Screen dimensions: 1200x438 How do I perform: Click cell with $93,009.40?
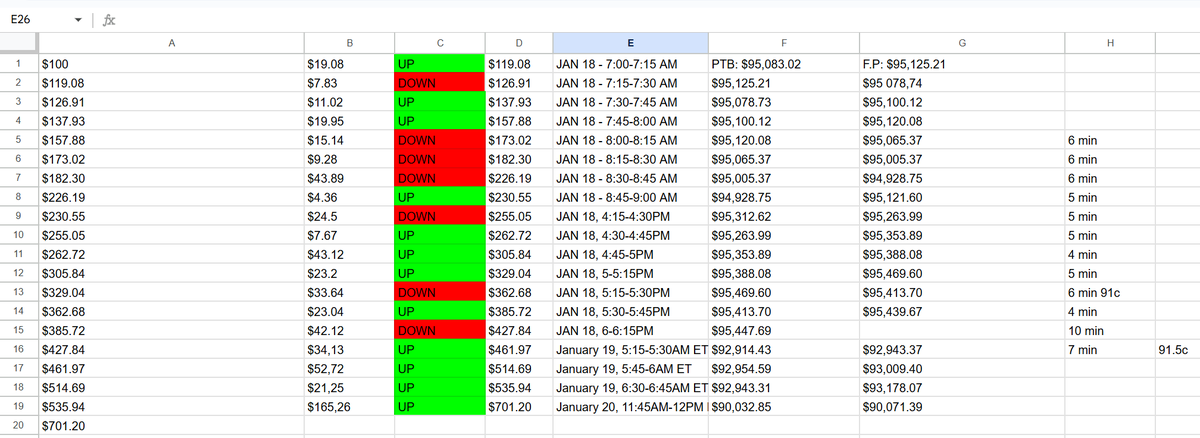click(x=961, y=368)
